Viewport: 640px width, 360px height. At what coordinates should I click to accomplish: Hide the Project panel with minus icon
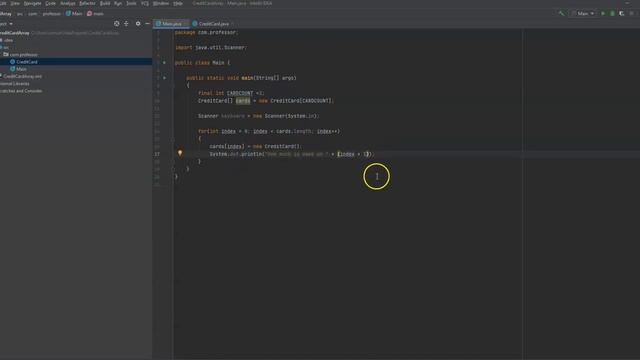(147, 24)
